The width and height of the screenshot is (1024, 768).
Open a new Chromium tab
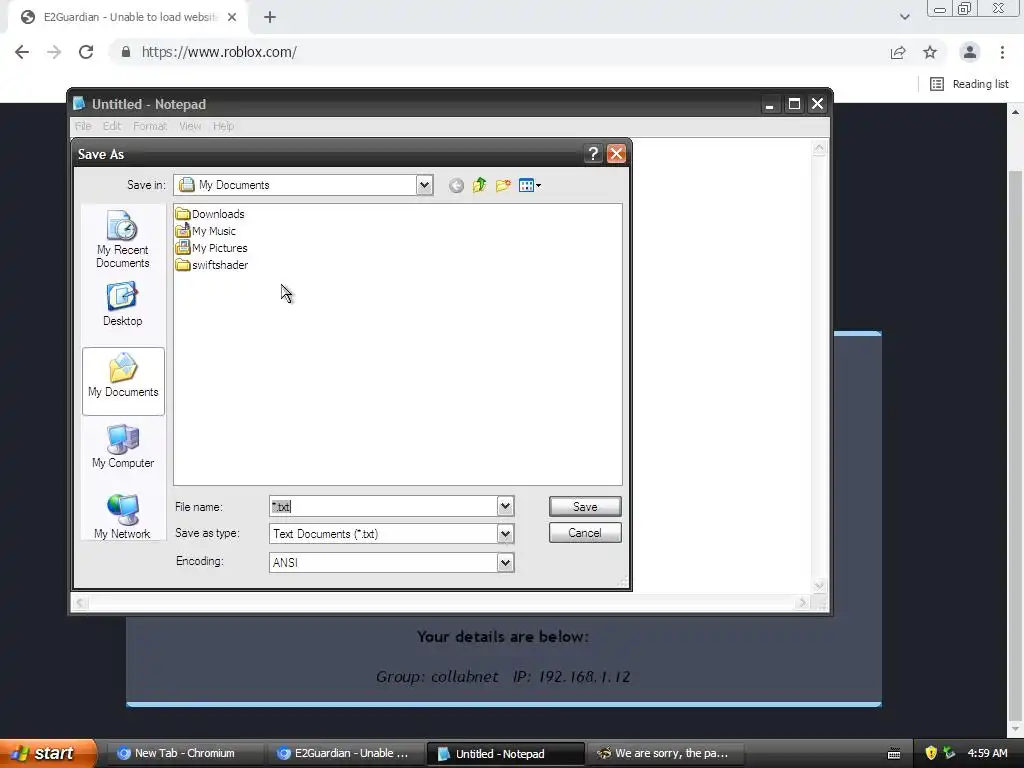[270, 18]
